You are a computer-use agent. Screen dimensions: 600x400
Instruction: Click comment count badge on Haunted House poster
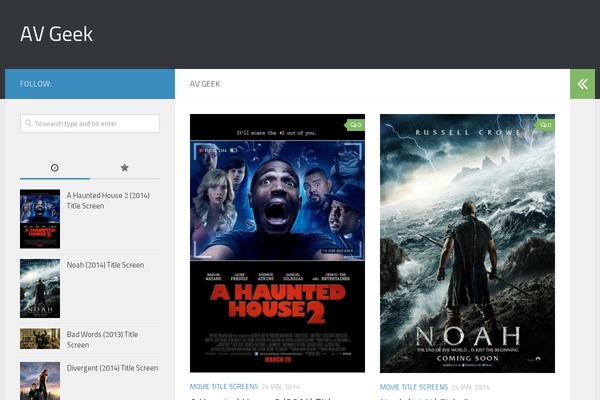point(355,125)
